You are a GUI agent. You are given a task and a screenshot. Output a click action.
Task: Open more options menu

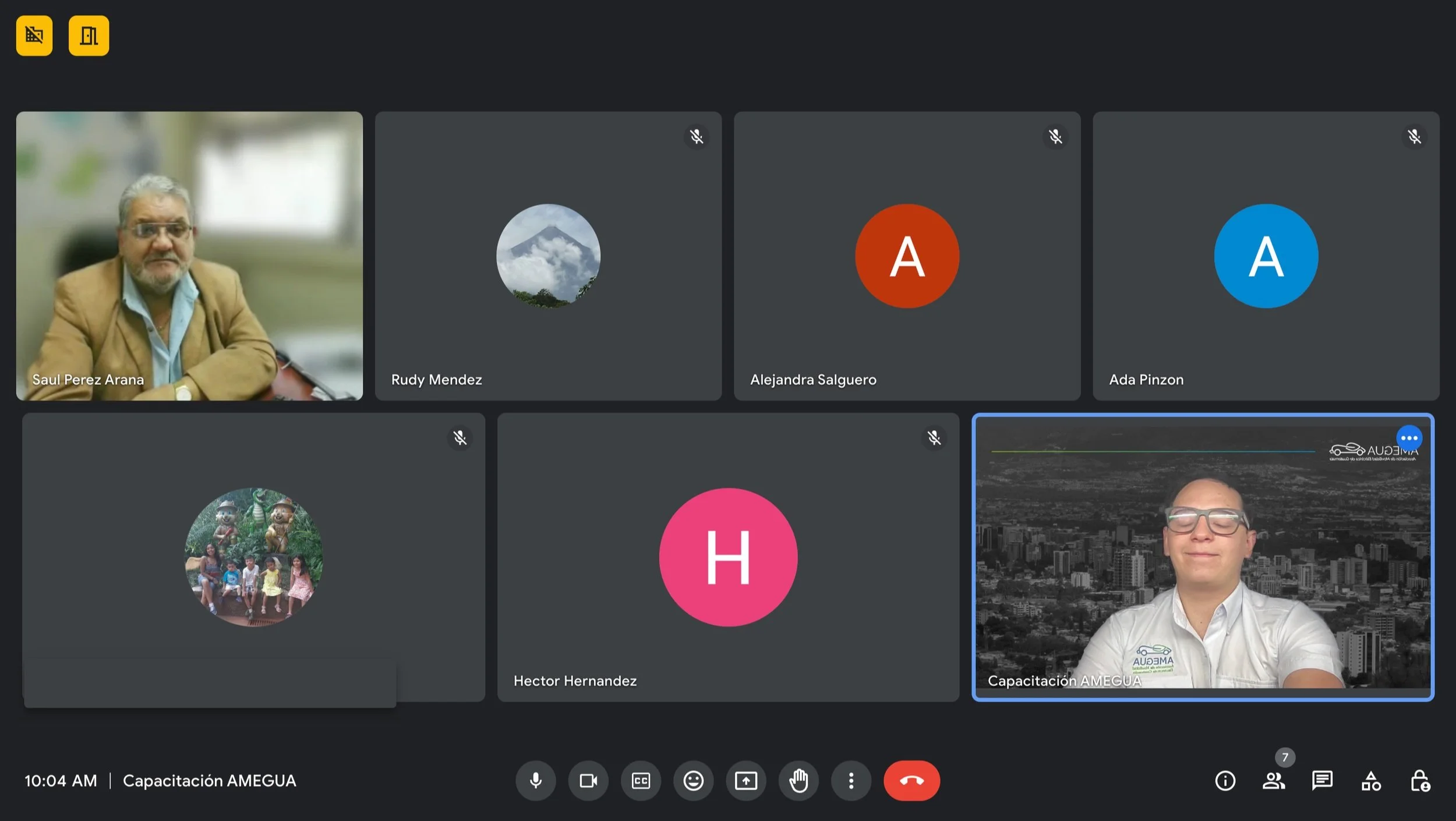pos(851,780)
